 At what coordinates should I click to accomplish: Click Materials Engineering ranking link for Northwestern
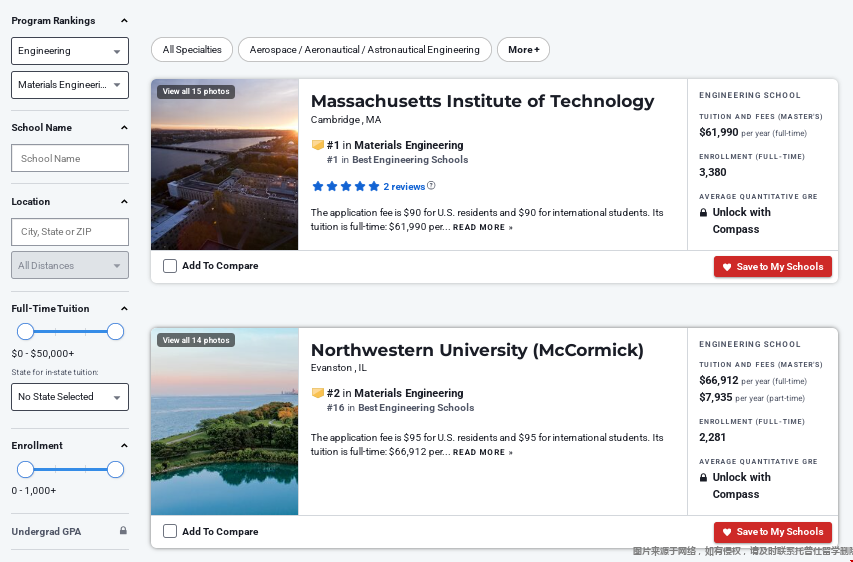[409, 393]
